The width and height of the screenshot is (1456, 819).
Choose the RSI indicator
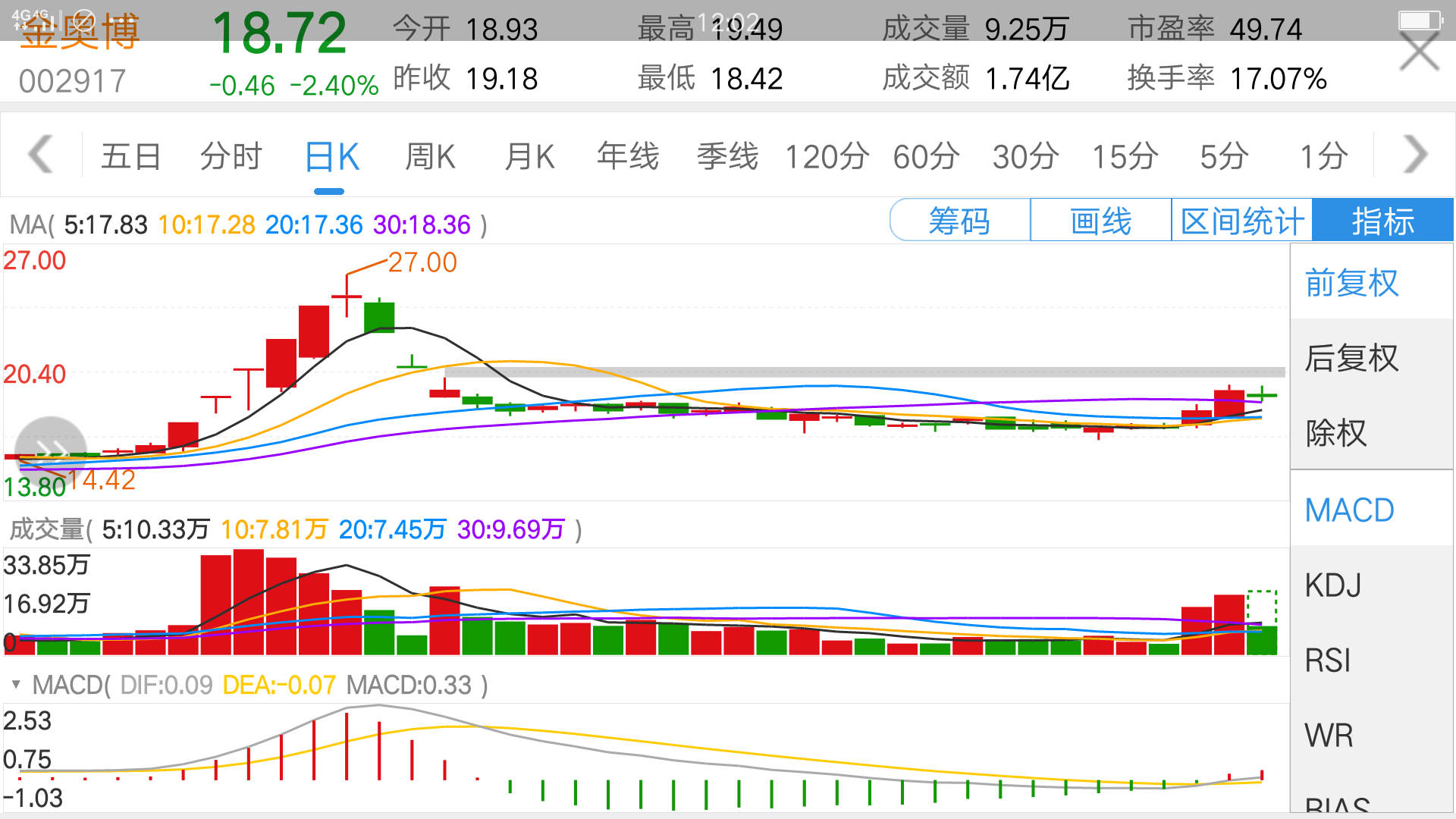1371,660
